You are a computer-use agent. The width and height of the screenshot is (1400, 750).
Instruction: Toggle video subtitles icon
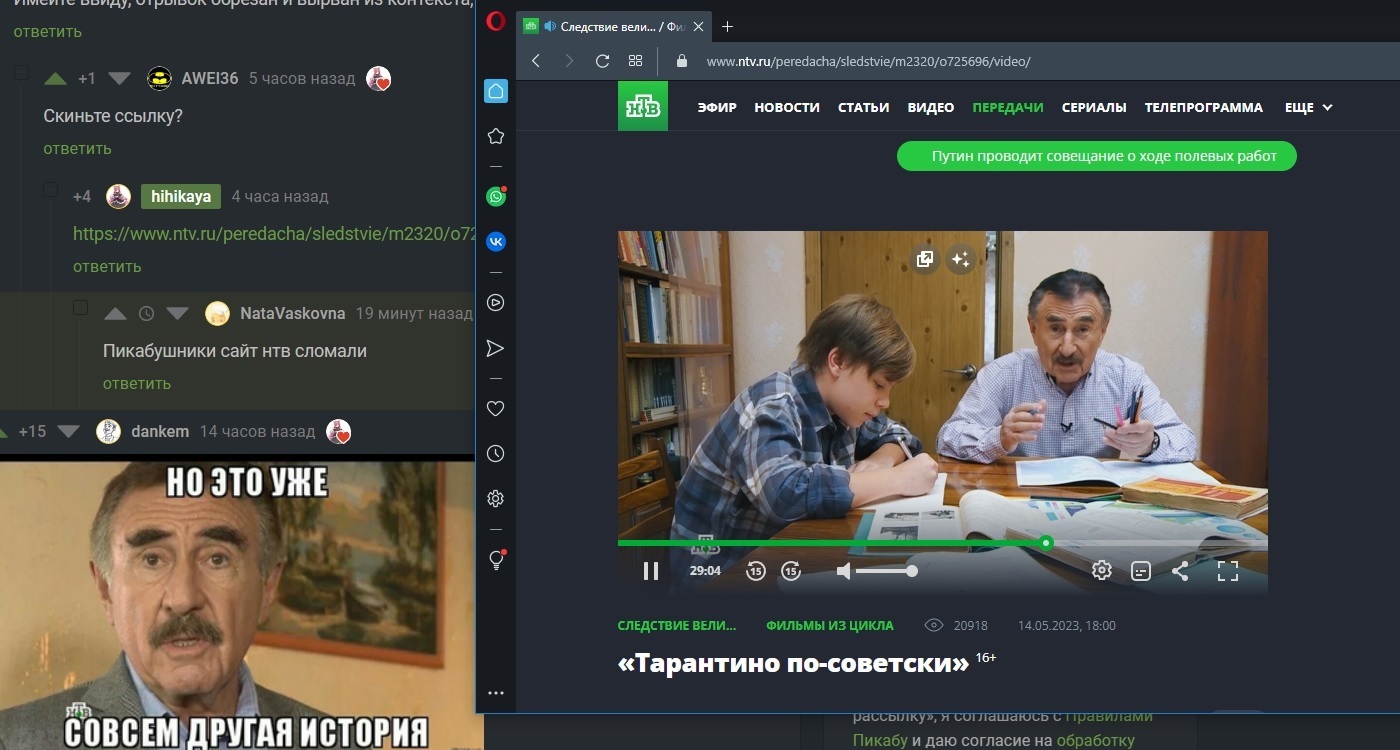coord(1141,571)
